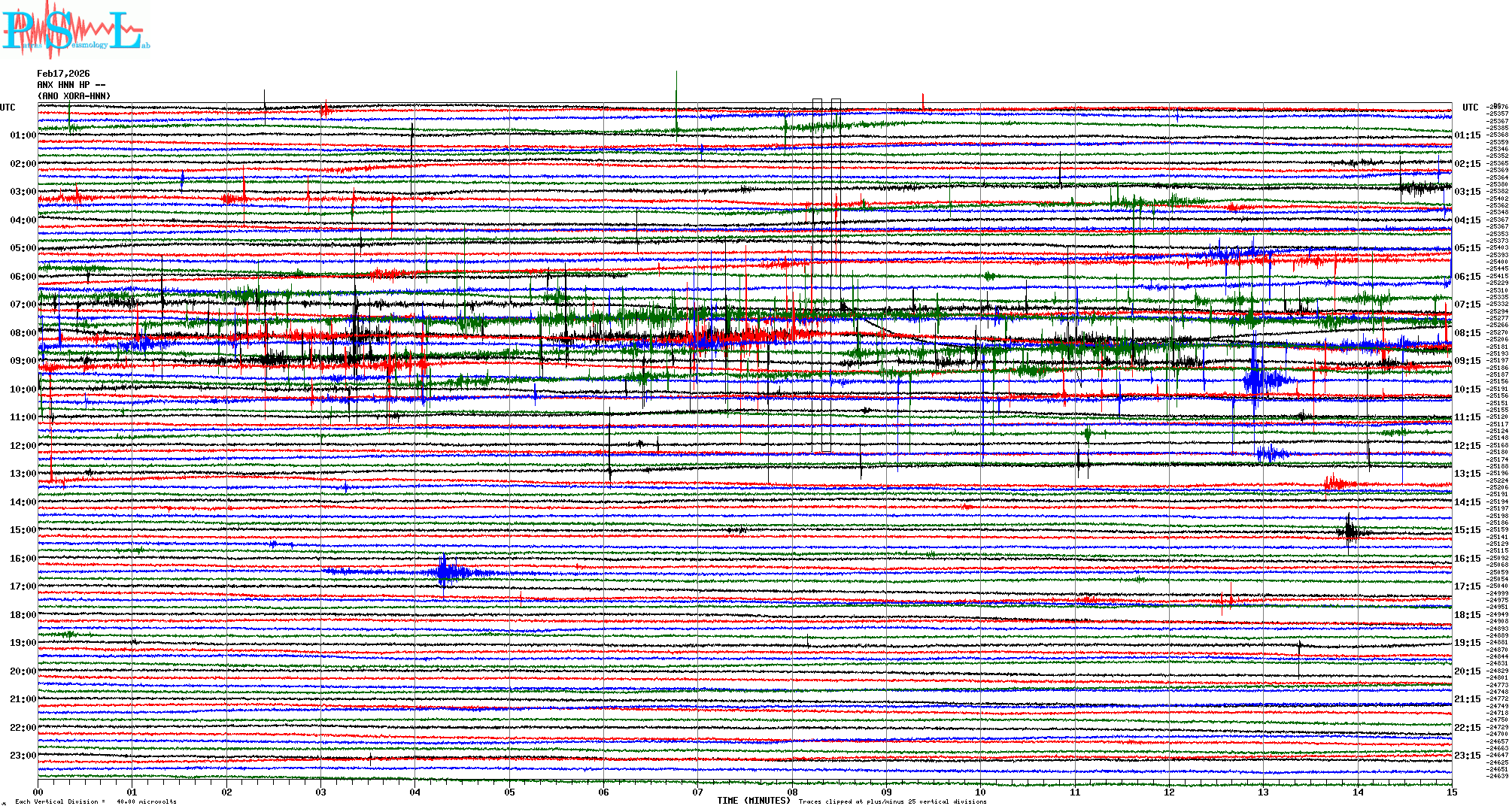Click the left UTC axis header
Screen dimensions: 1512x812
tap(8, 108)
